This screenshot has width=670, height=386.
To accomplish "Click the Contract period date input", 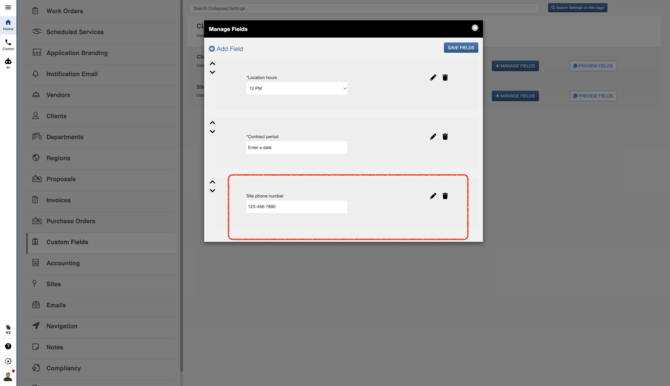I will (297, 147).
